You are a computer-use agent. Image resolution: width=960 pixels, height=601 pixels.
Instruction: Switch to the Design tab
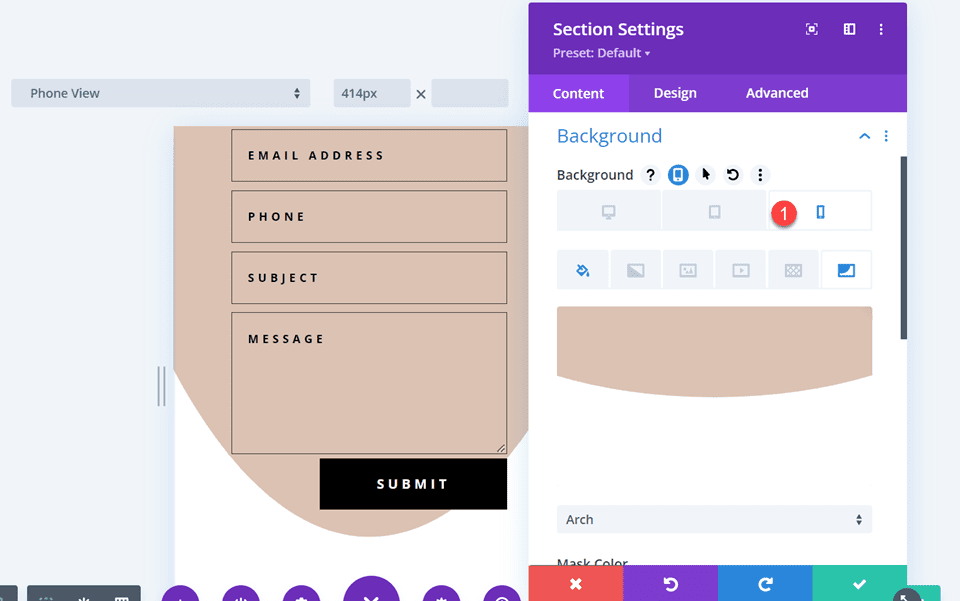675,93
